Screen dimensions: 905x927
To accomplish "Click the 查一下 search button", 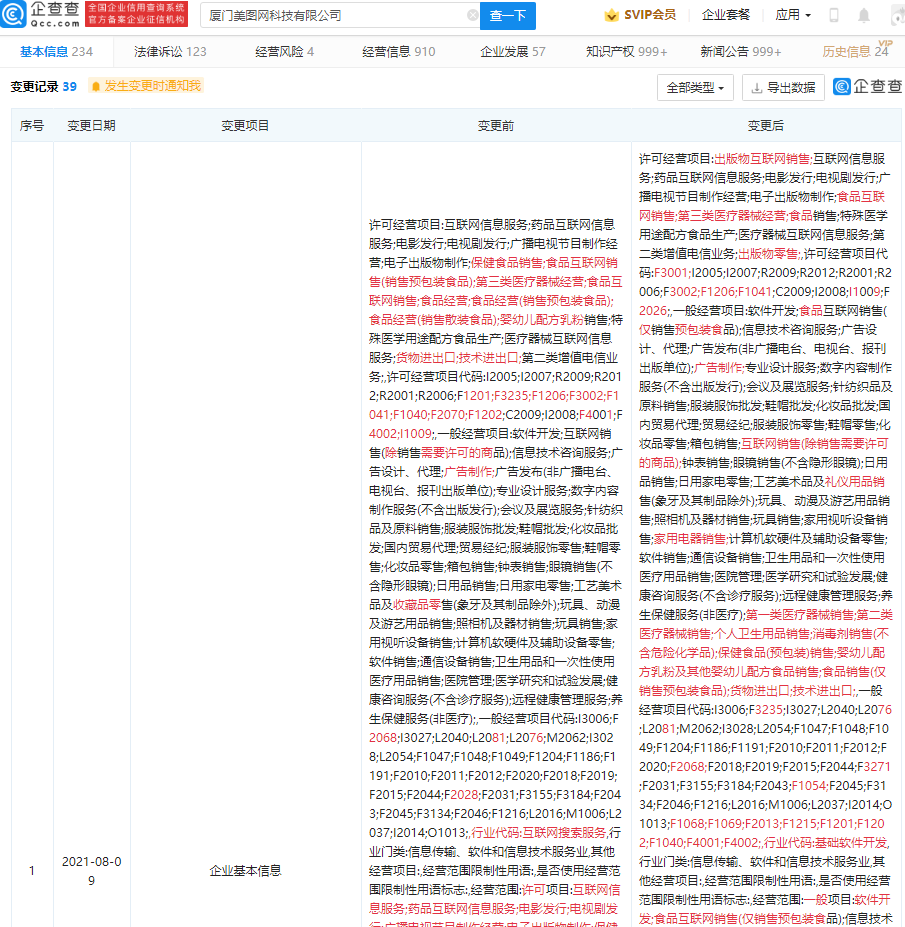I will (508, 15).
